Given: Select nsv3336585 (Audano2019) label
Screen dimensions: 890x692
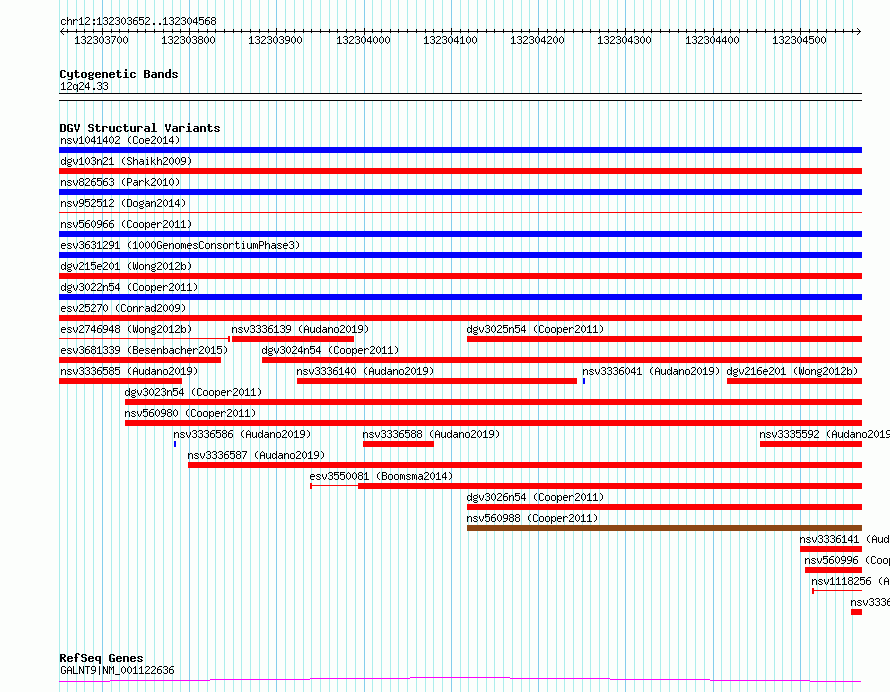Looking at the screenshot, I should (129, 371).
